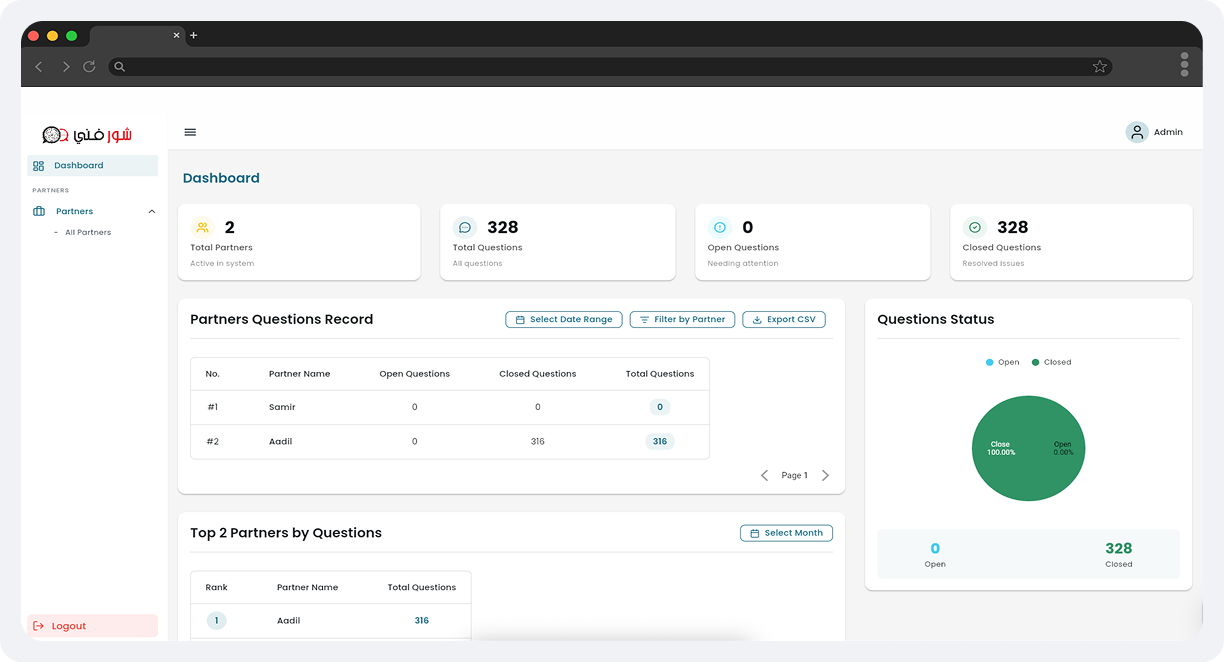Click the Logout button
The height and width of the screenshot is (662, 1224).
[92, 626]
